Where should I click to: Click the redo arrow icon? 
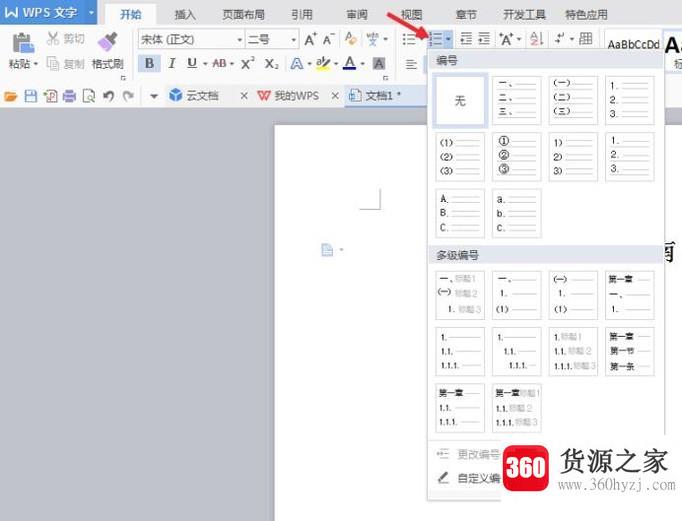(x=128, y=96)
